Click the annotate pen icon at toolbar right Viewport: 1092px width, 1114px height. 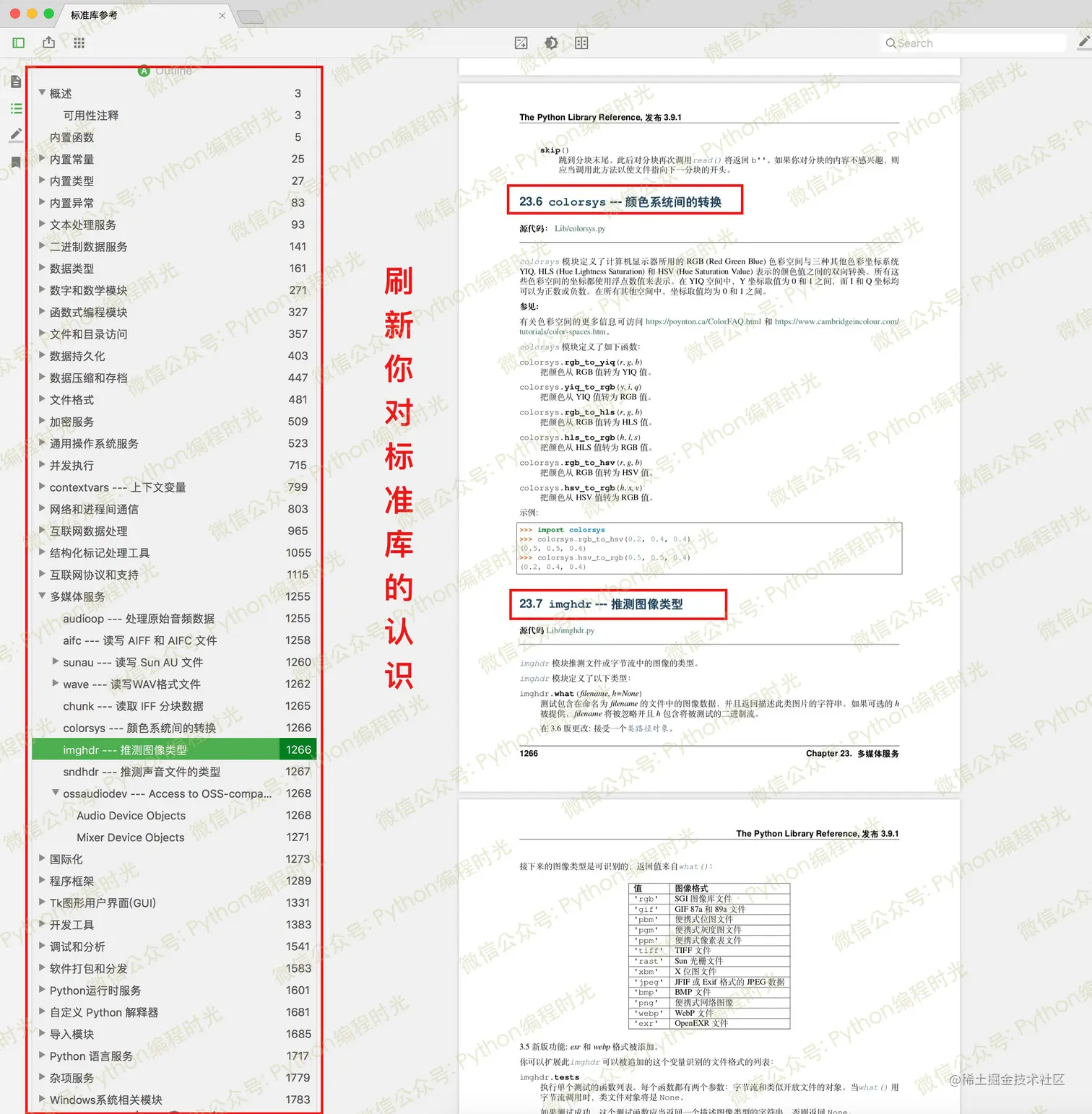pyautogui.click(x=1084, y=43)
